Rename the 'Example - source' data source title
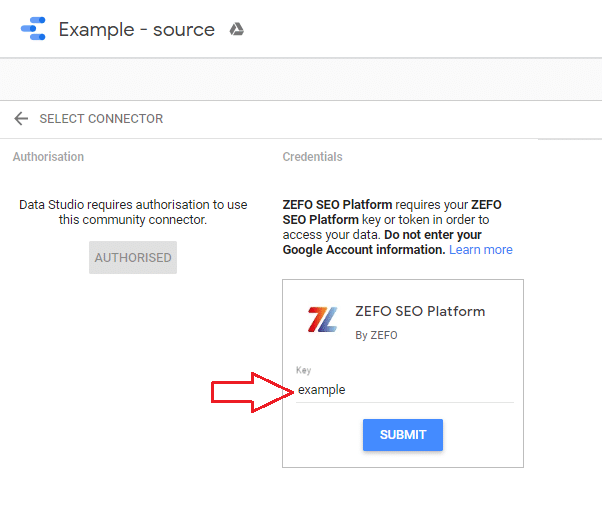602x522 pixels. click(x=136, y=30)
